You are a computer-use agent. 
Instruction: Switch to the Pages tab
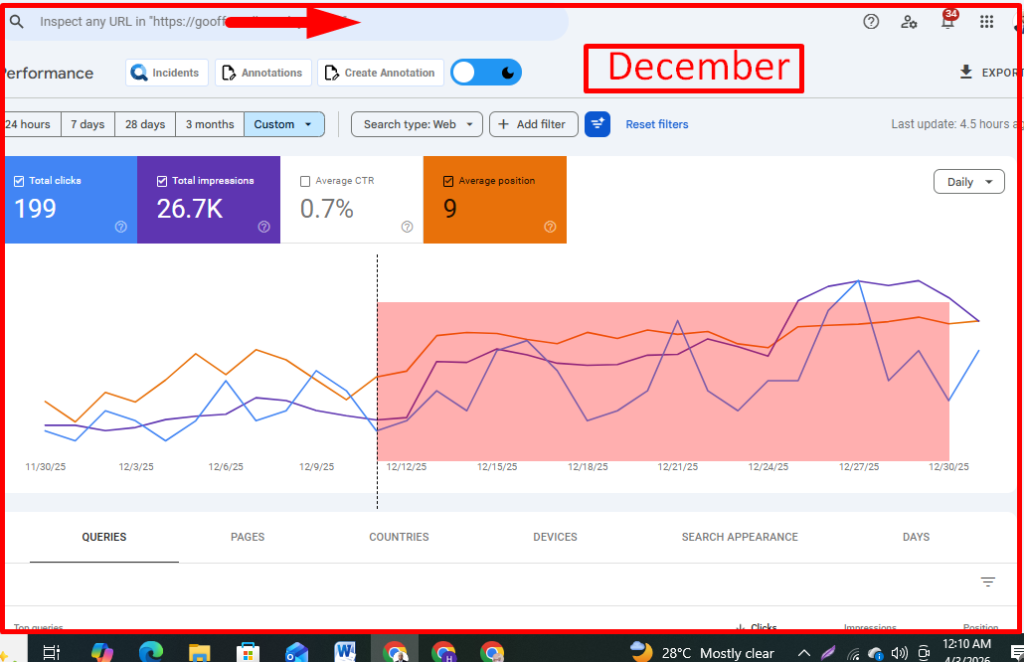pos(247,537)
